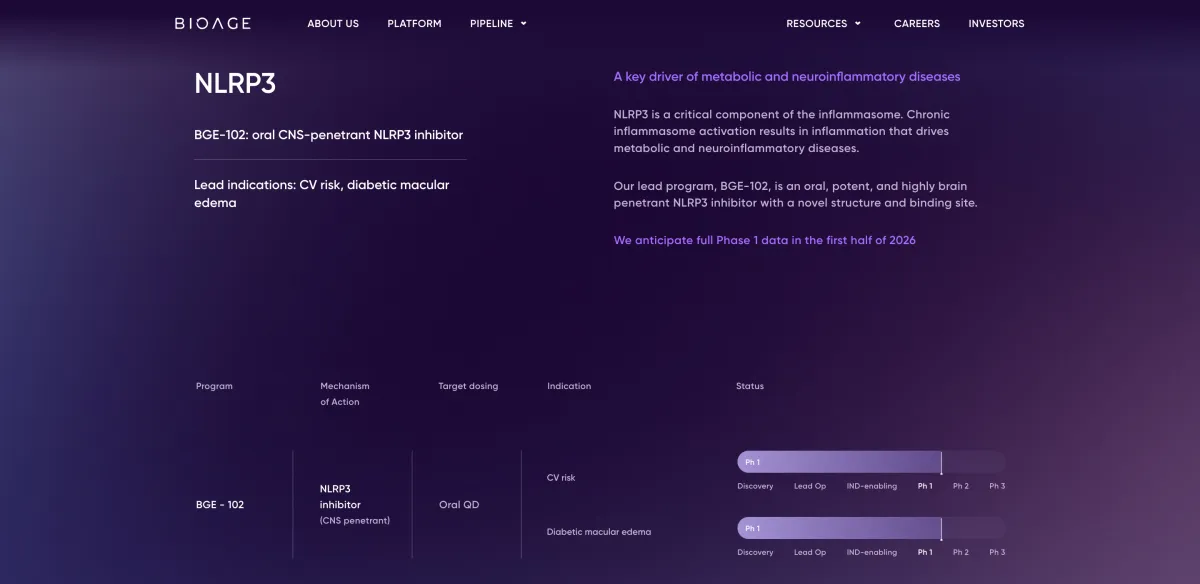Navigate to the Investors page
Screen dimensions: 1200x584
(996, 23)
